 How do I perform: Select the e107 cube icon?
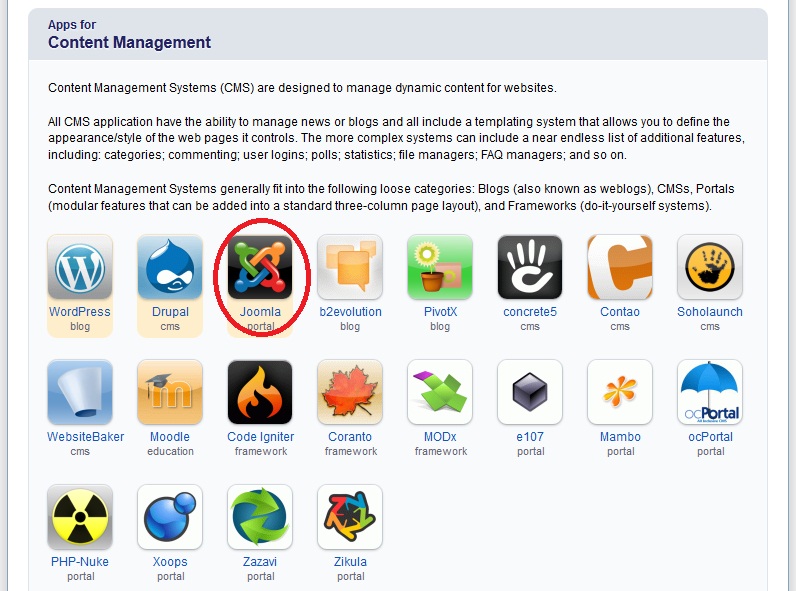pyautogui.click(x=530, y=392)
